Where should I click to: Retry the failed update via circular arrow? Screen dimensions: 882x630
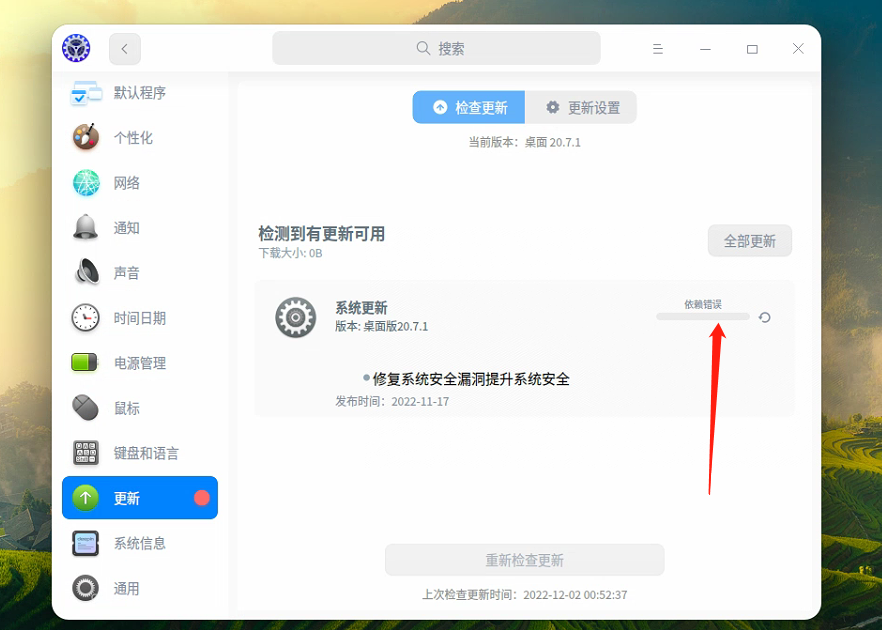(765, 317)
